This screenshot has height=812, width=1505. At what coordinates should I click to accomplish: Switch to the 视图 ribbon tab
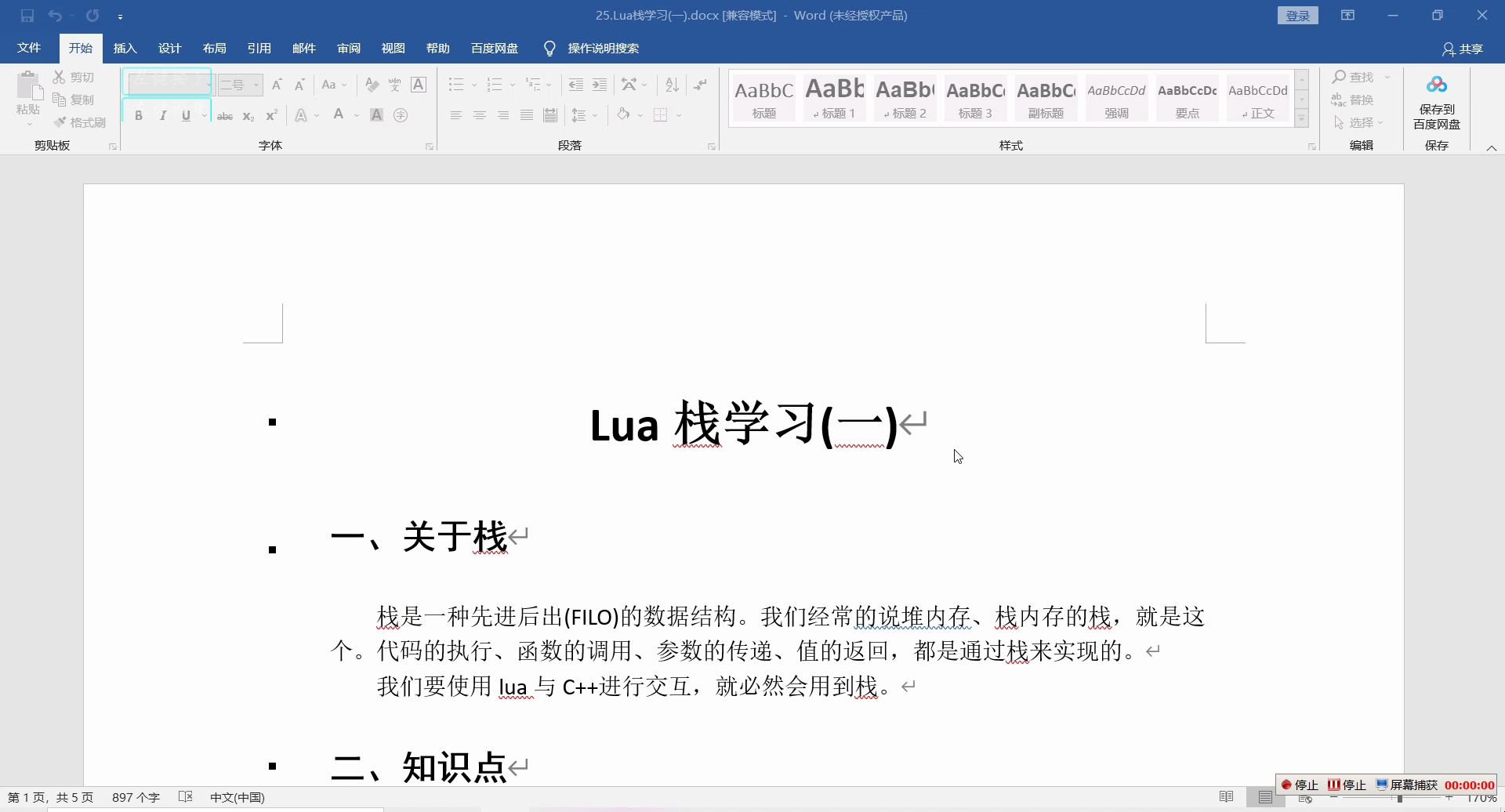pyautogui.click(x=393, y=48)
